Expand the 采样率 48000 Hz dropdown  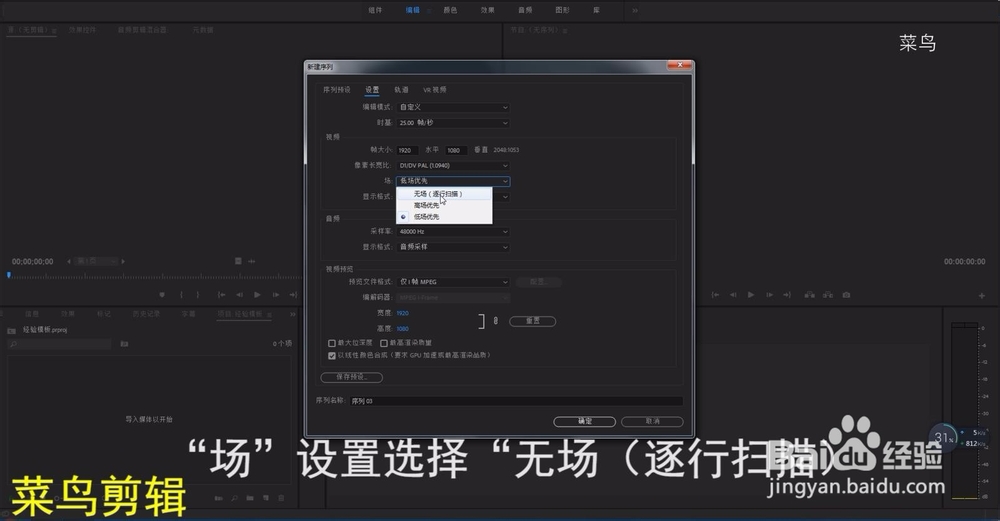453,231
